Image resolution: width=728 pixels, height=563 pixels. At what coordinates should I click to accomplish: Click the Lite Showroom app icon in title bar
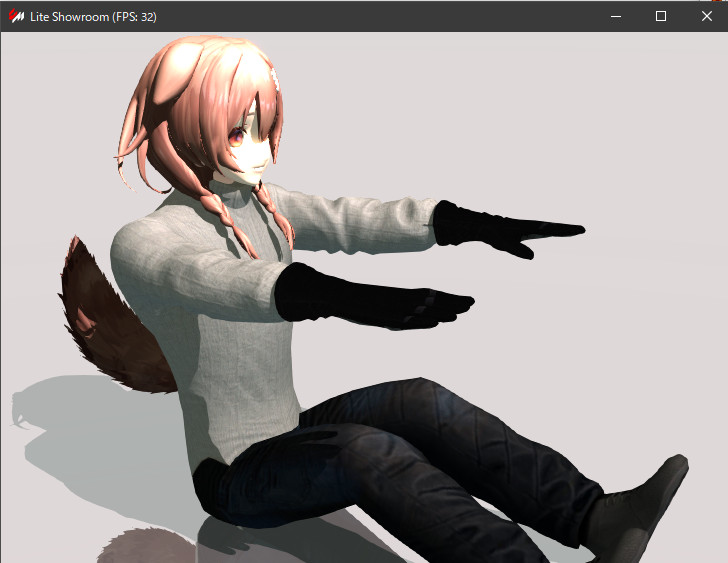click(x=16, y=17)
